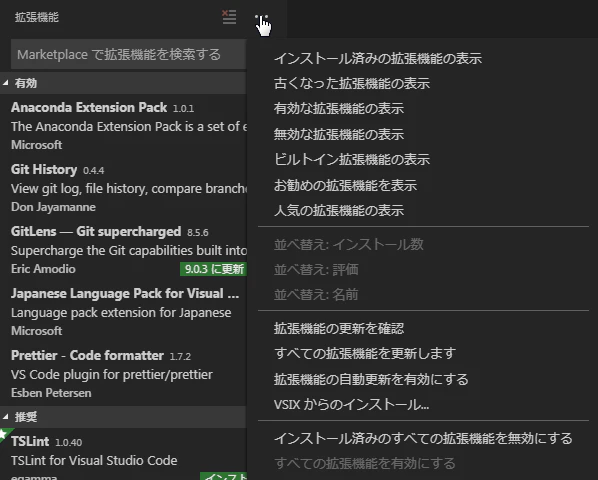
Task: Select 古くなった拡張機能の表示
Action: (x=423, y=83)
